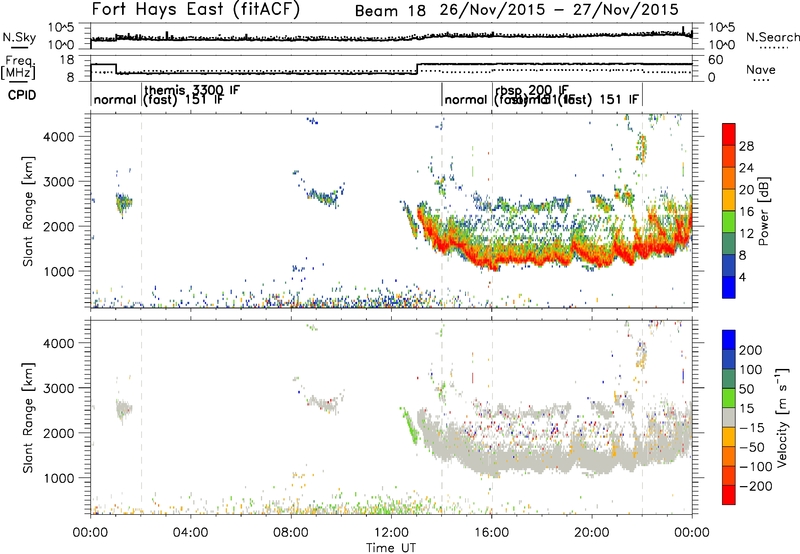Click the '60' Nave axis value
Image resolution: width=800 pixels, height=554 pixels.
pos(716,60)
